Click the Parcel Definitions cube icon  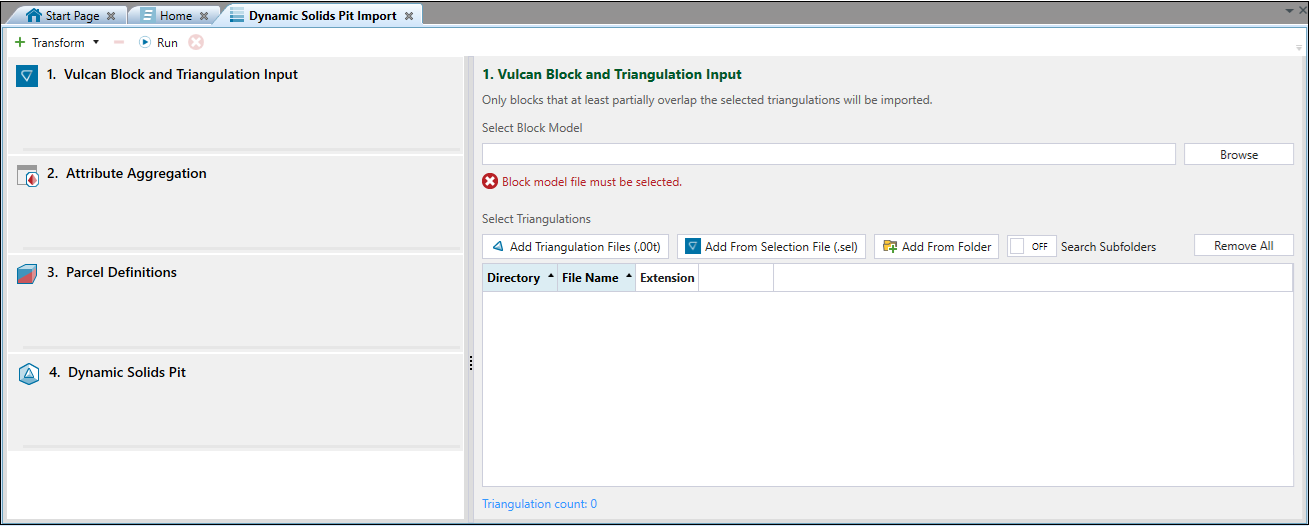(x=27, y=274)
